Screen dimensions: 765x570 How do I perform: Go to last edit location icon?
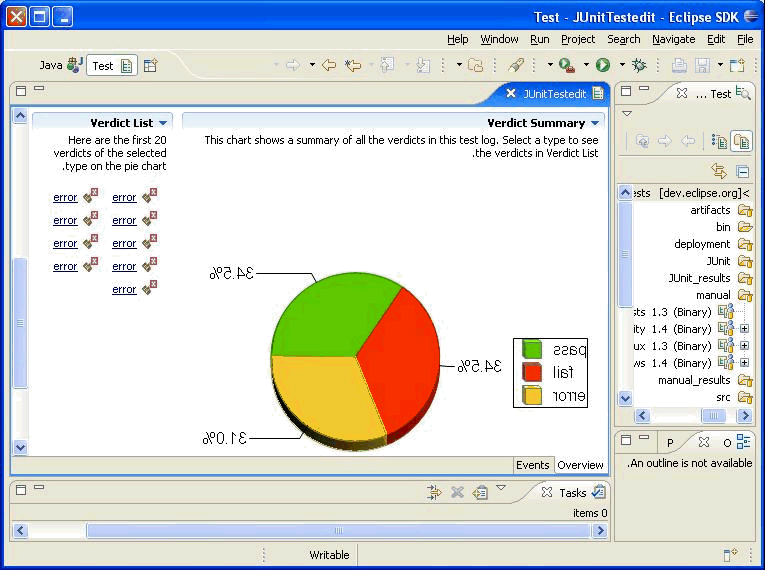[353, 65]
